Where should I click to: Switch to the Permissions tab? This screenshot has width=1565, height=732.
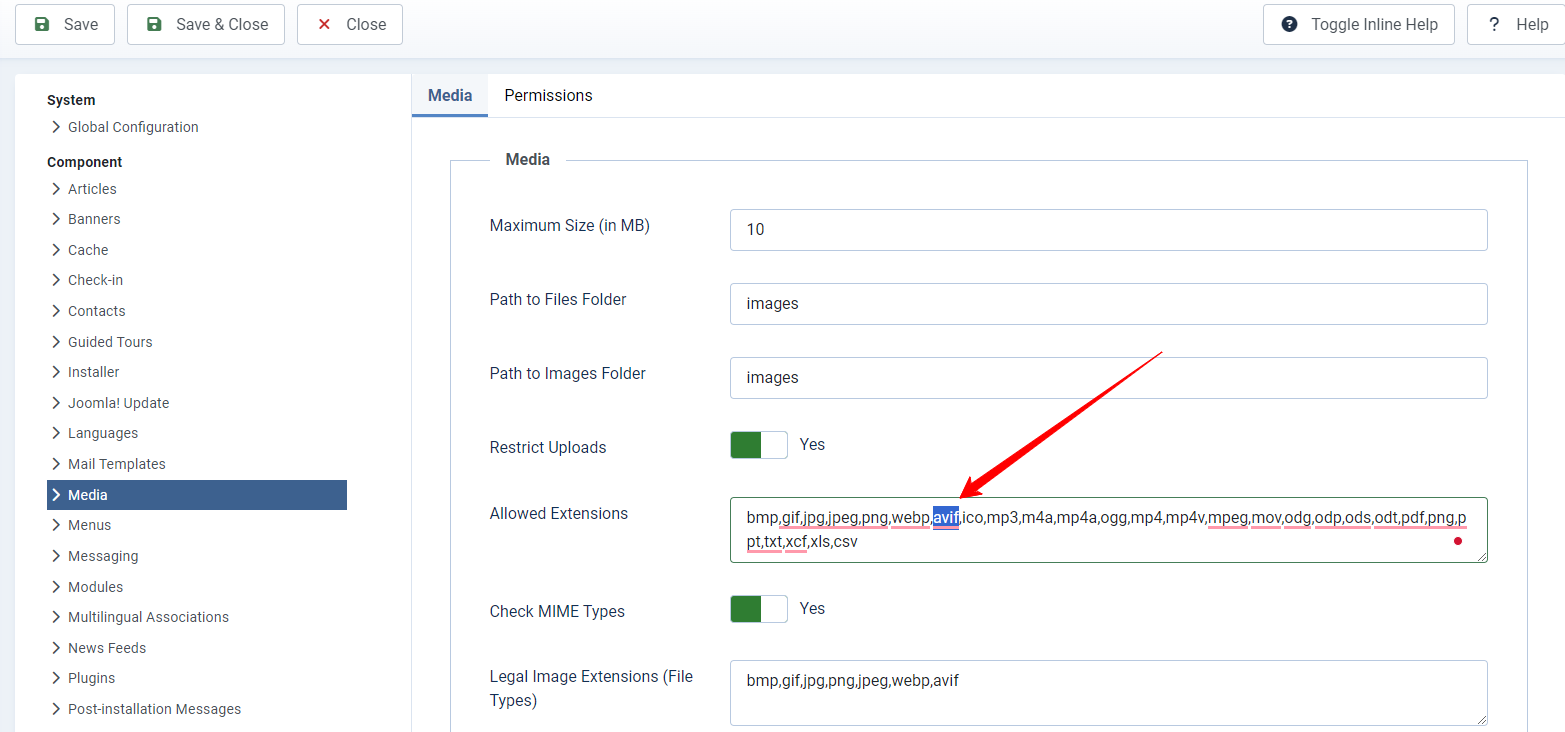pyautogui.click(x=548, y=96)
